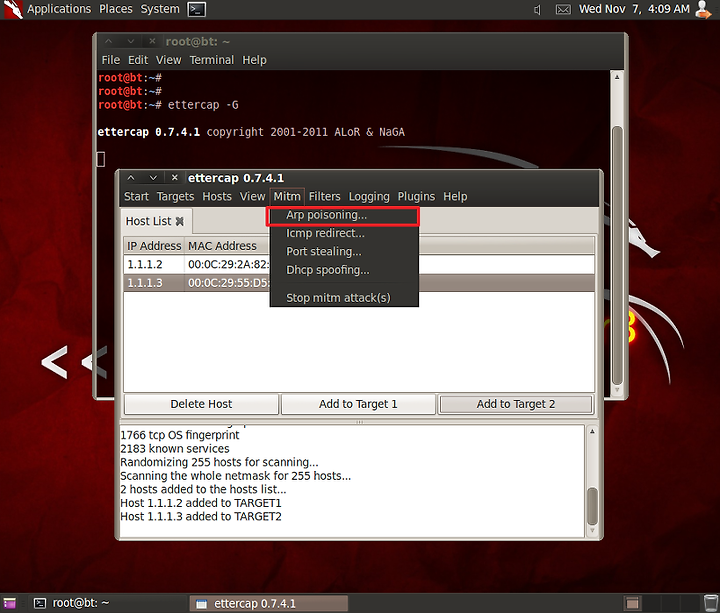The height and width of the screenshot is (613, 720).
Task: Choose Dhcp spoofing... from Mitm menu
Action: (x=343, y=270)
